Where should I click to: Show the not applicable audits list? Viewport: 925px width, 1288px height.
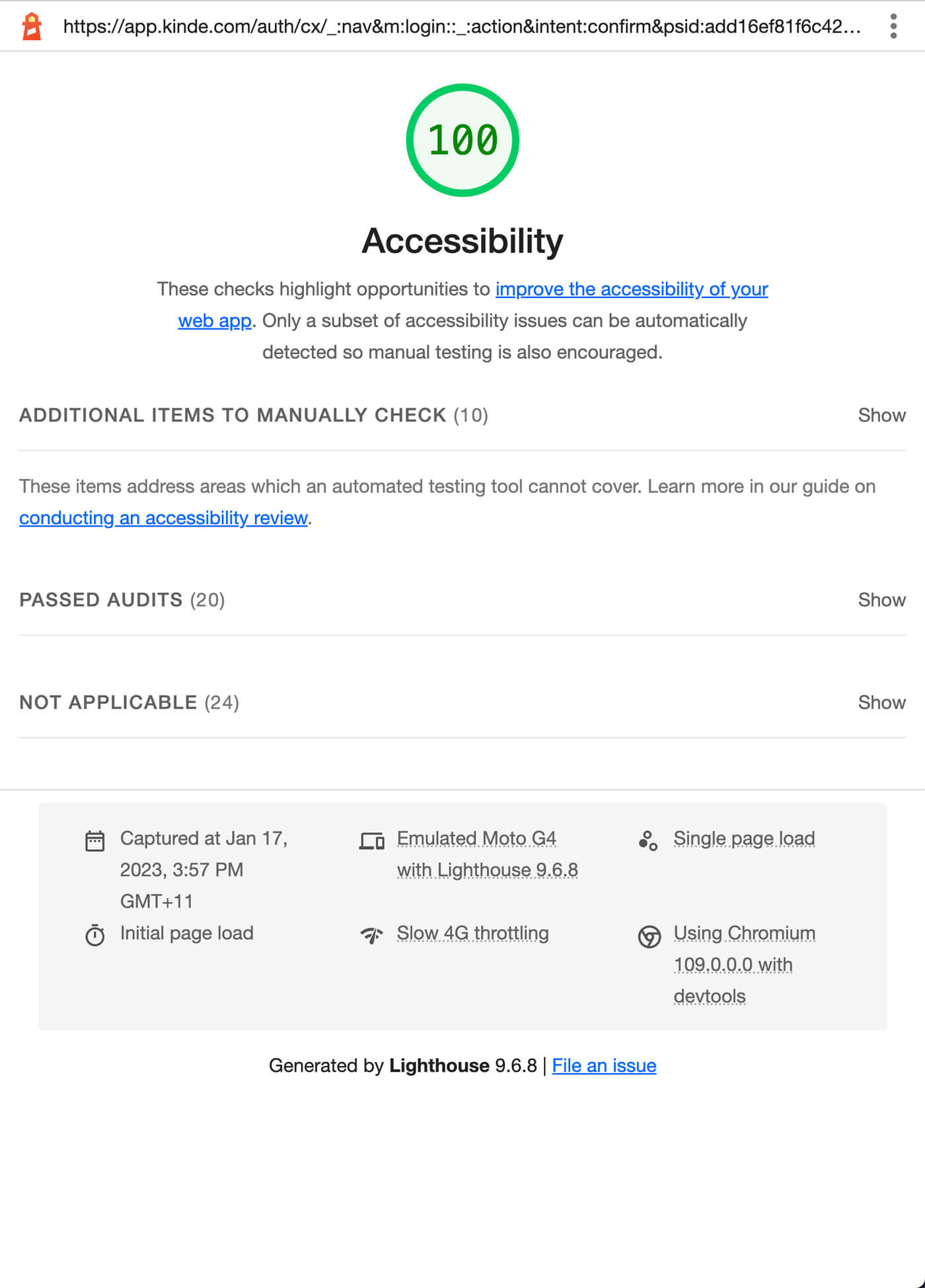click(881, 702)
